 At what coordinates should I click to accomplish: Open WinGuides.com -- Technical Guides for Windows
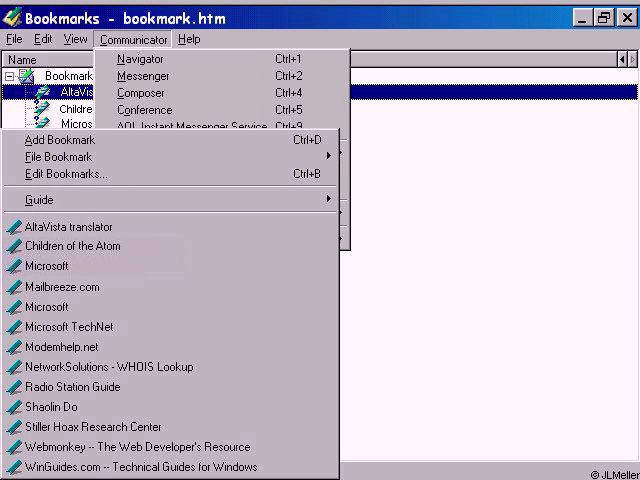pyautogui.click(x=141, y=467)
